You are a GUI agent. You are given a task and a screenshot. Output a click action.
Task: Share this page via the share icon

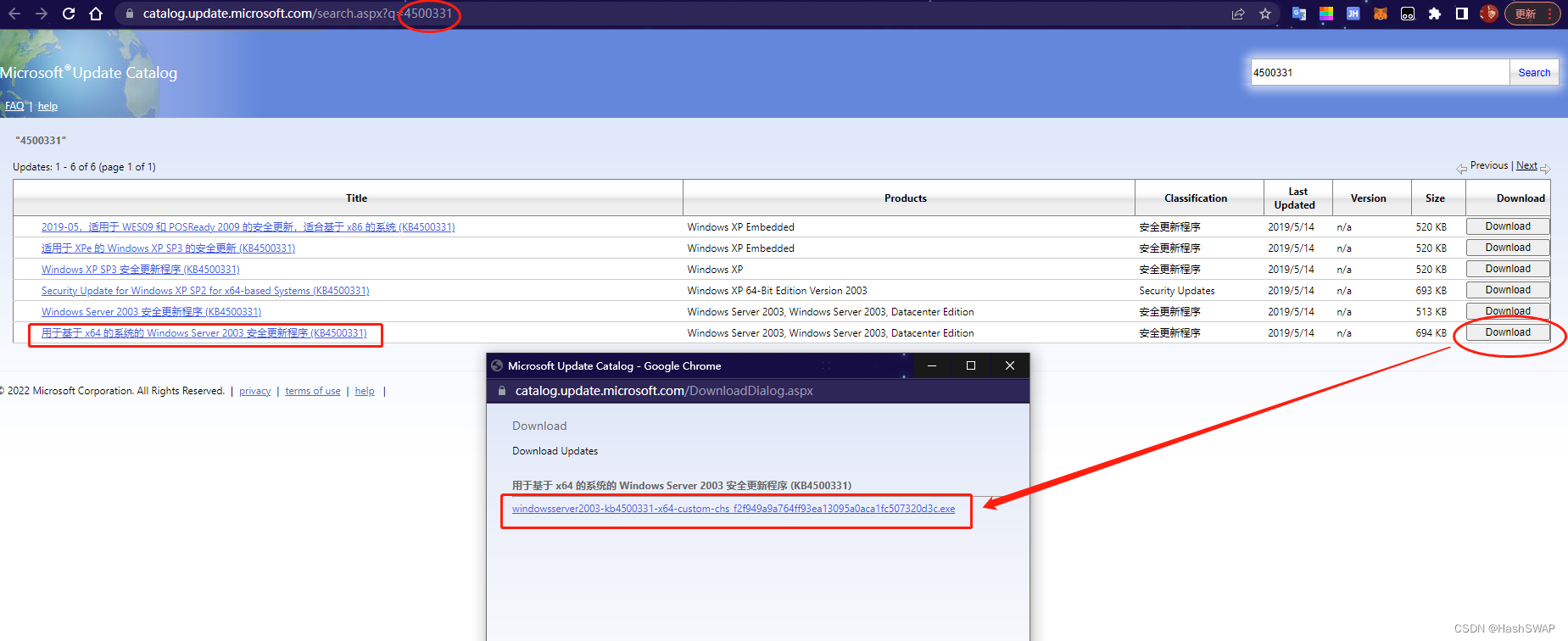coord(1238,14)
